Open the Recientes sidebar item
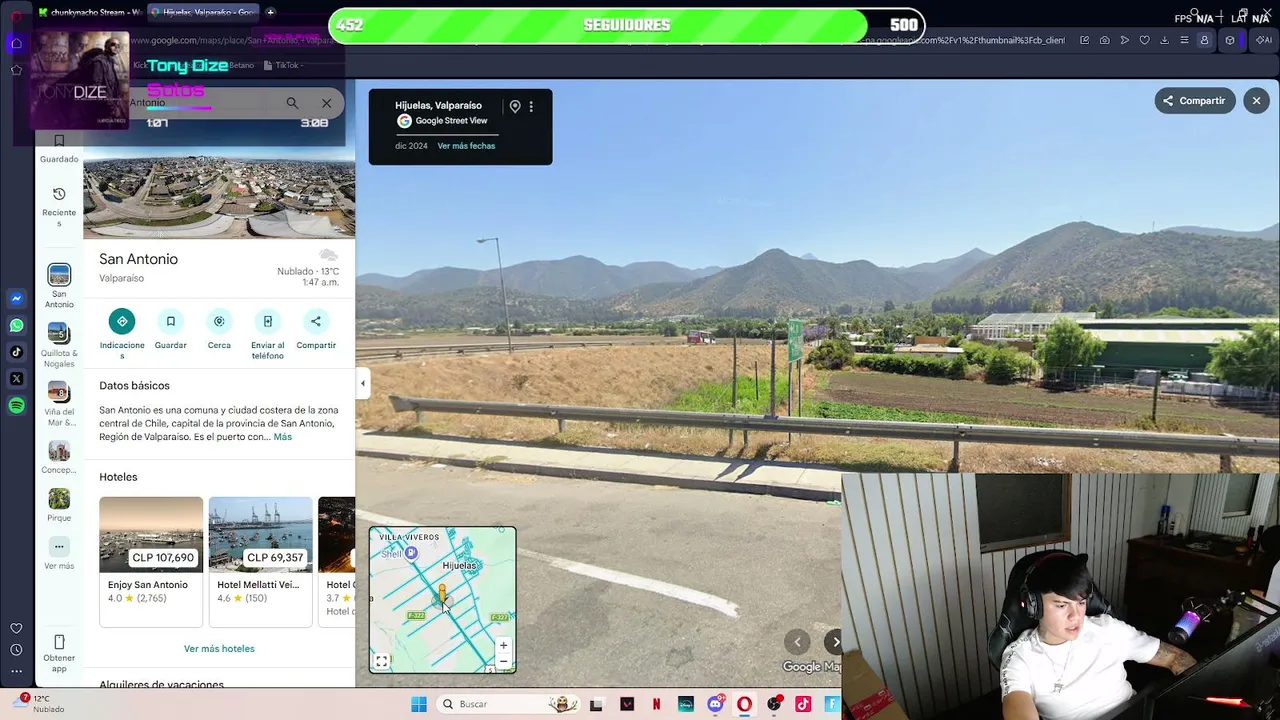 (x=59, y=206)
